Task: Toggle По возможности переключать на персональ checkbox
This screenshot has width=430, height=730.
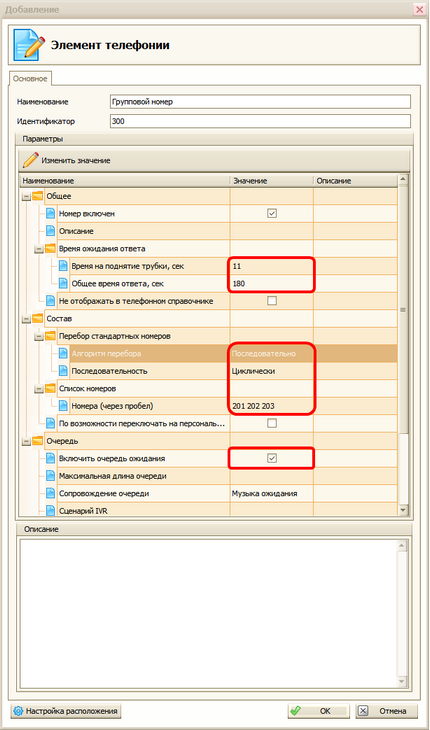Action: [x=272, y=423]
